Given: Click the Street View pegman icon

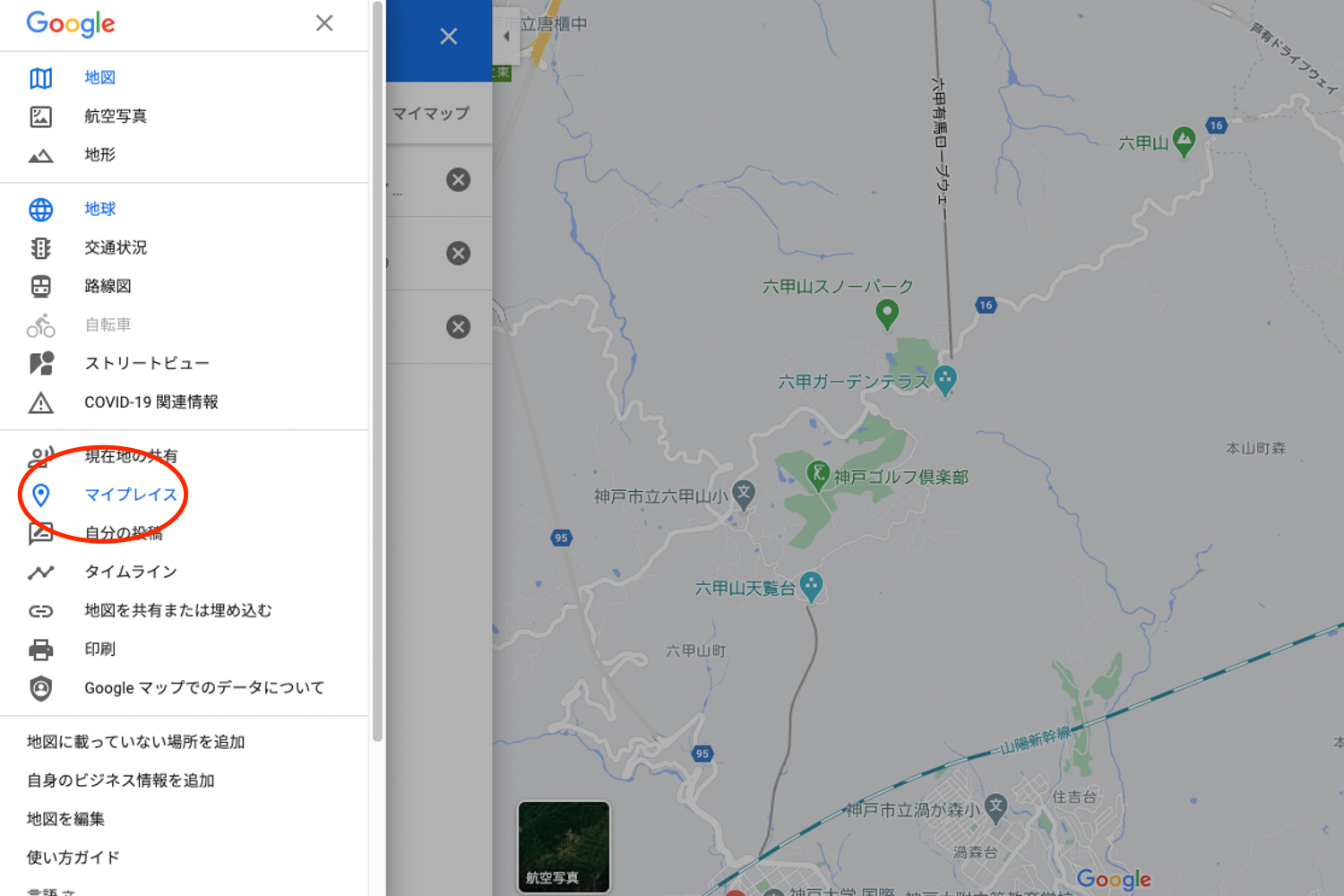Looking at the screenshot, I should 41,363.
